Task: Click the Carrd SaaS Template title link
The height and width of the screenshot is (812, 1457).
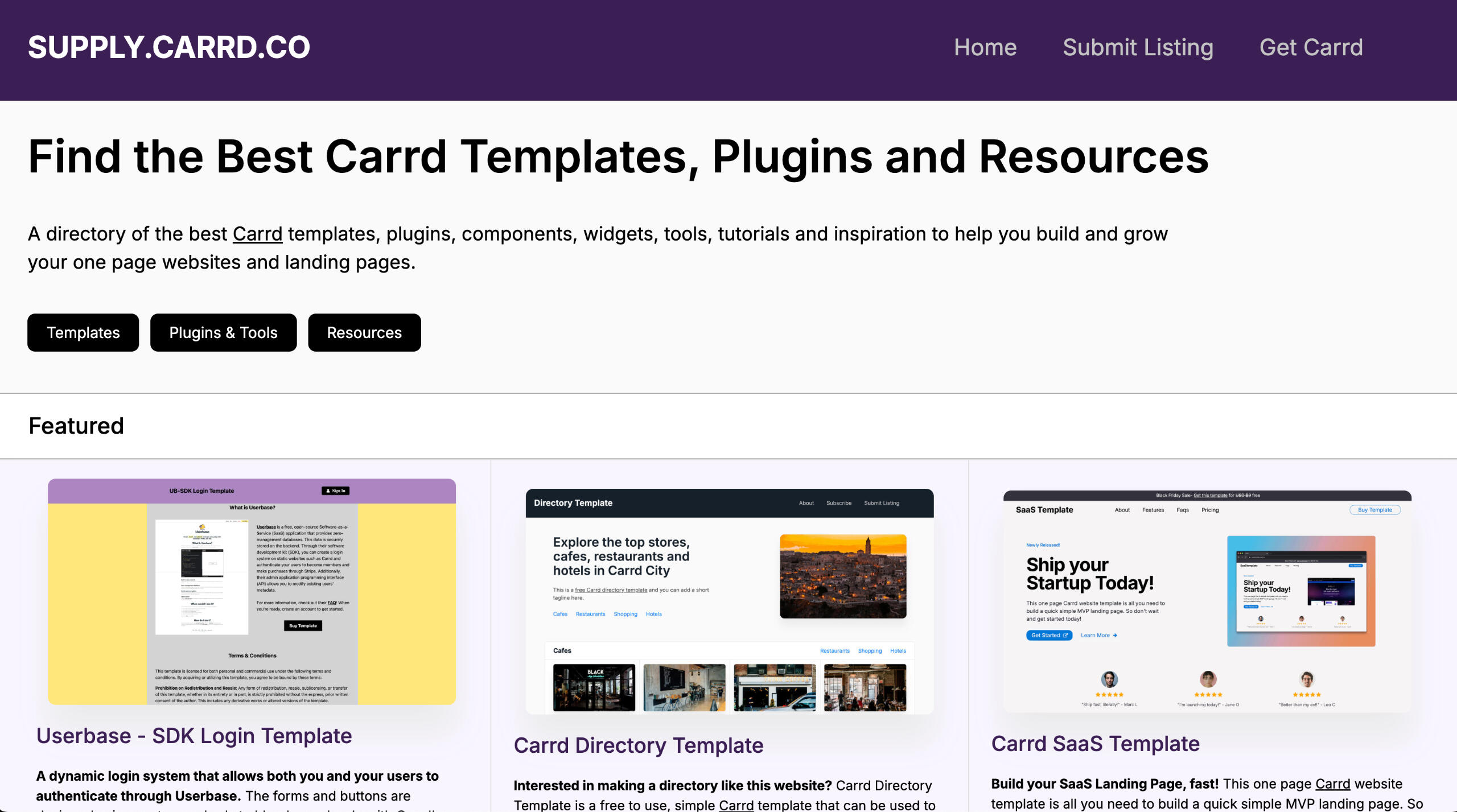Action: point(1095,744)
